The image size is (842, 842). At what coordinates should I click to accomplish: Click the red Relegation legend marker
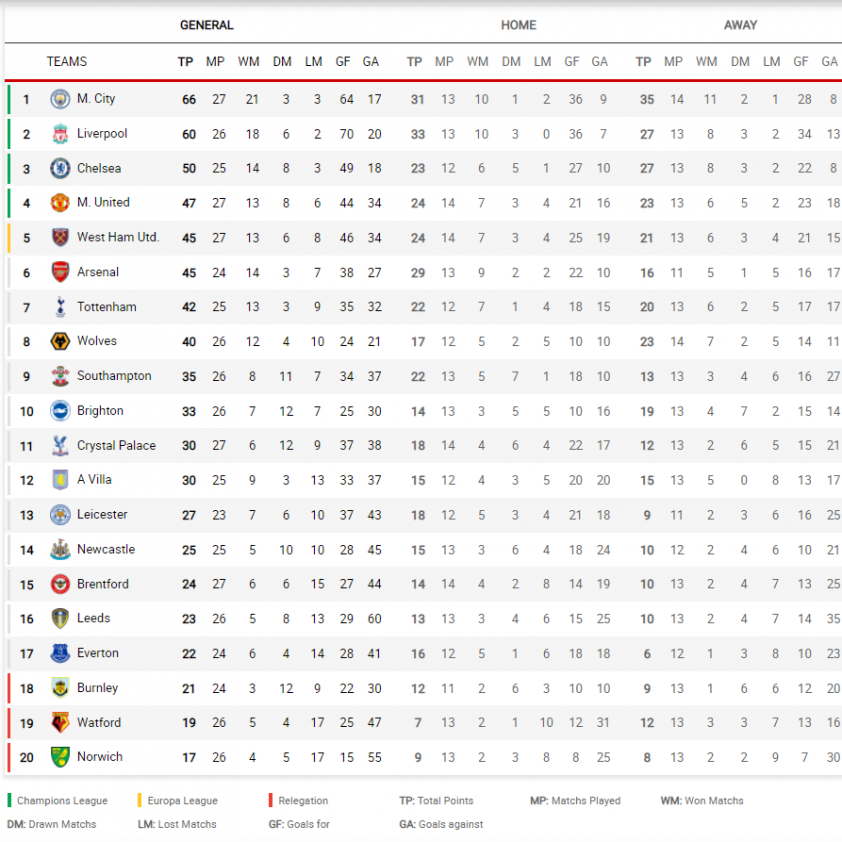tap(271, 800)
